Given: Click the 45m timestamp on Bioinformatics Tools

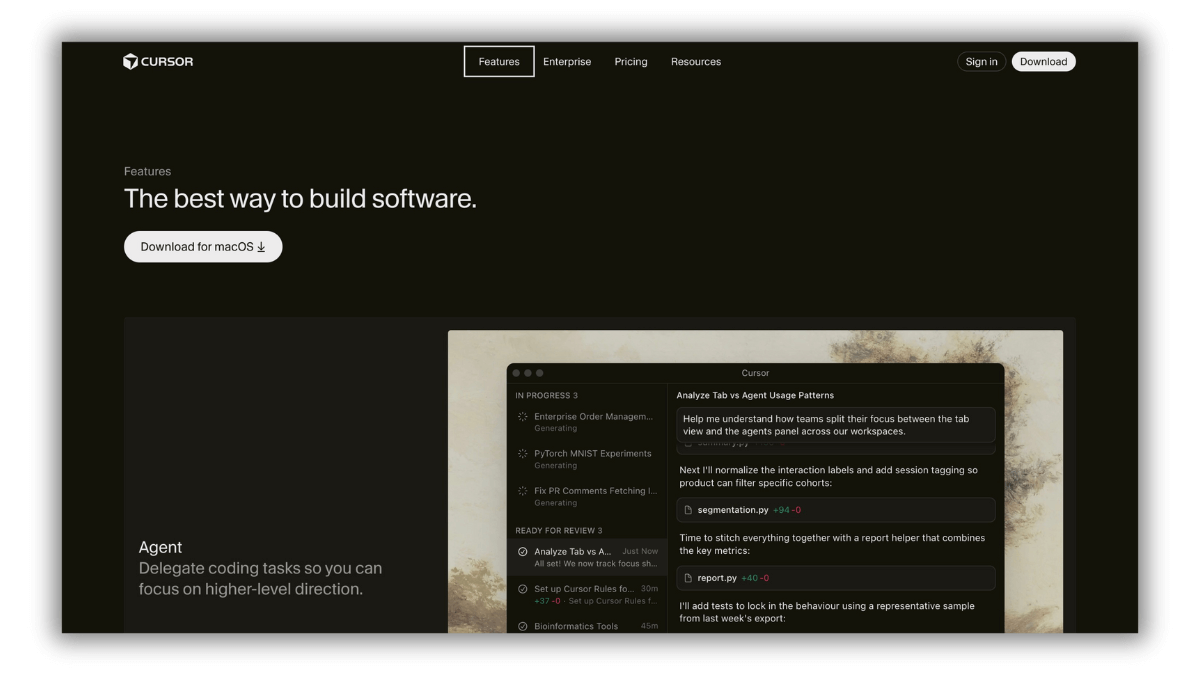Looking at the screenshot, I should click(650, 626).
